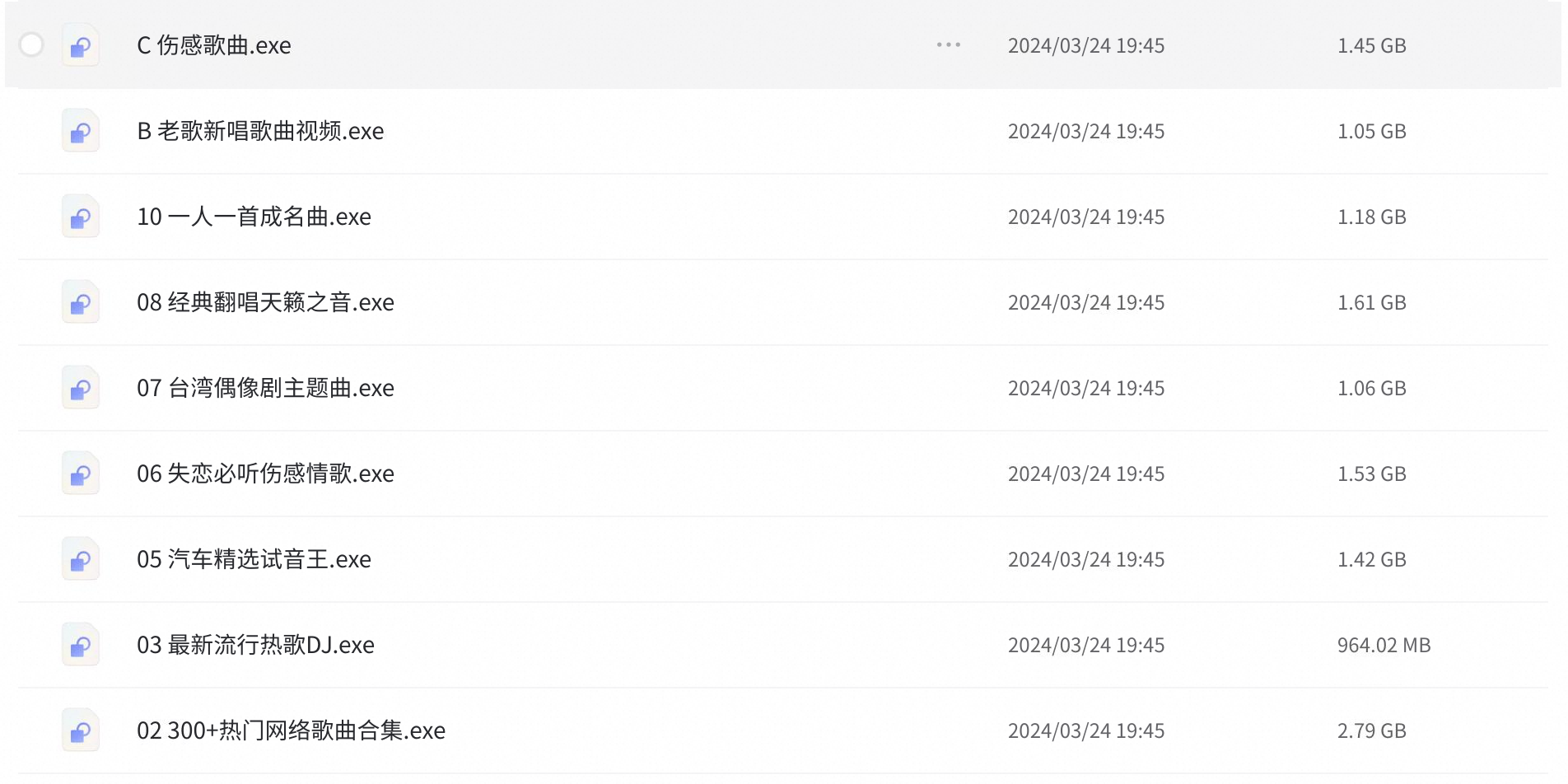Click file icon of 07 台湾偶像剧主题曲.exe
Viewport: 1568px width, 784px height.
click(81, 388)
